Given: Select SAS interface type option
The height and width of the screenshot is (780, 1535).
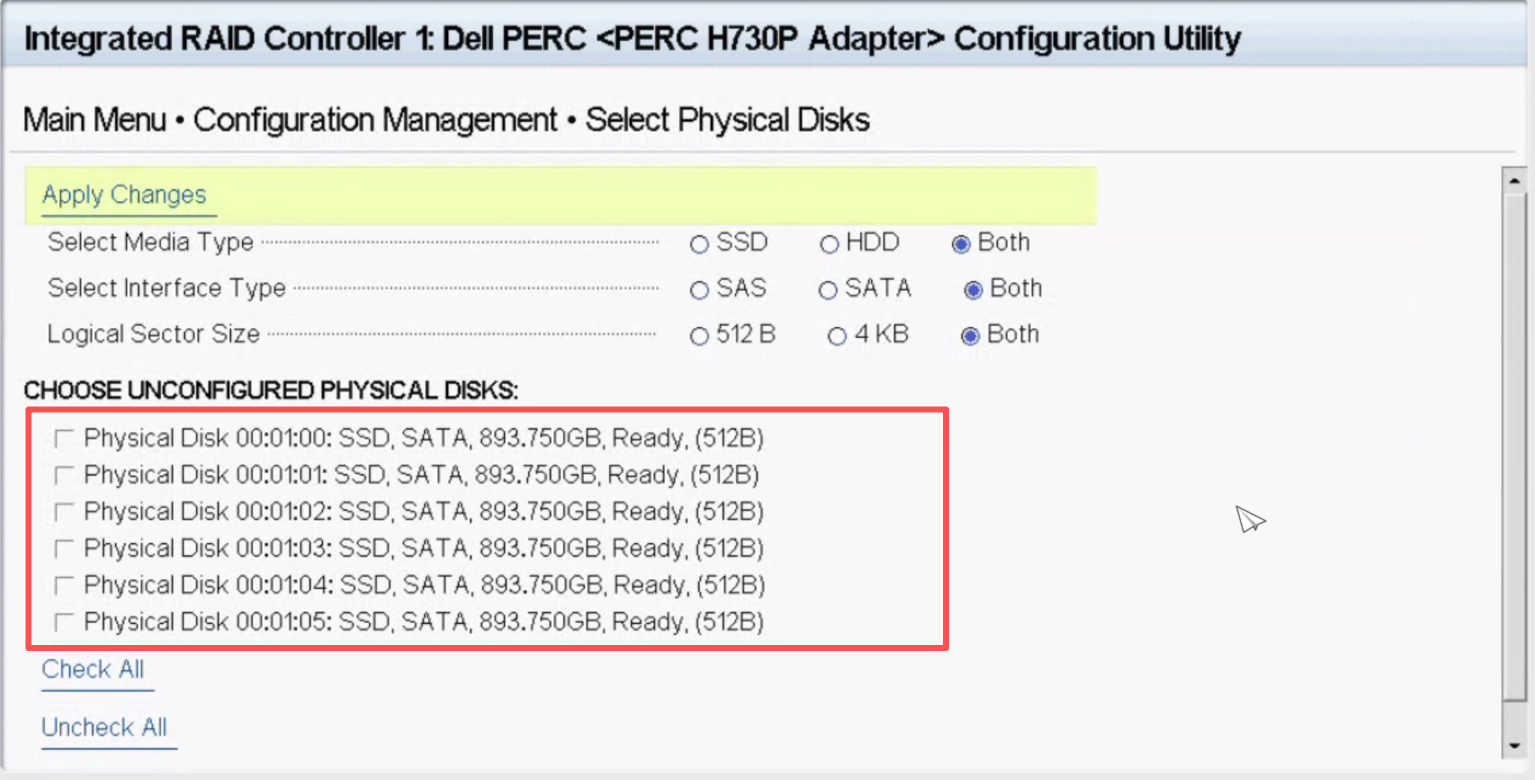Looking at the screenshot, I should click(699, 290).
